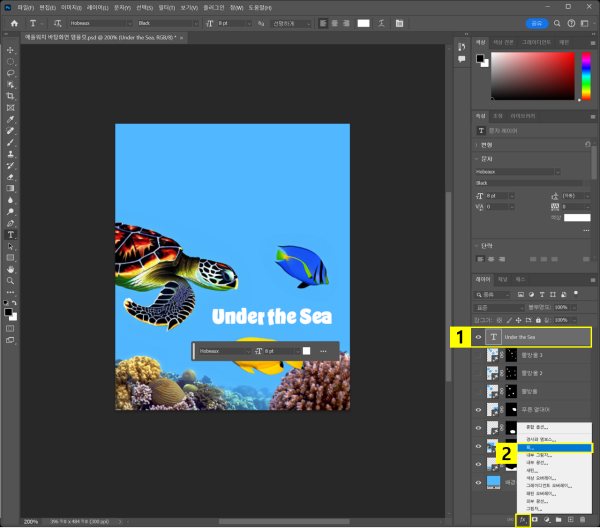This screenshot has height=528, width=600.
Task: Hide the Under the Sea text layer
Action: (x=479, y=338)
